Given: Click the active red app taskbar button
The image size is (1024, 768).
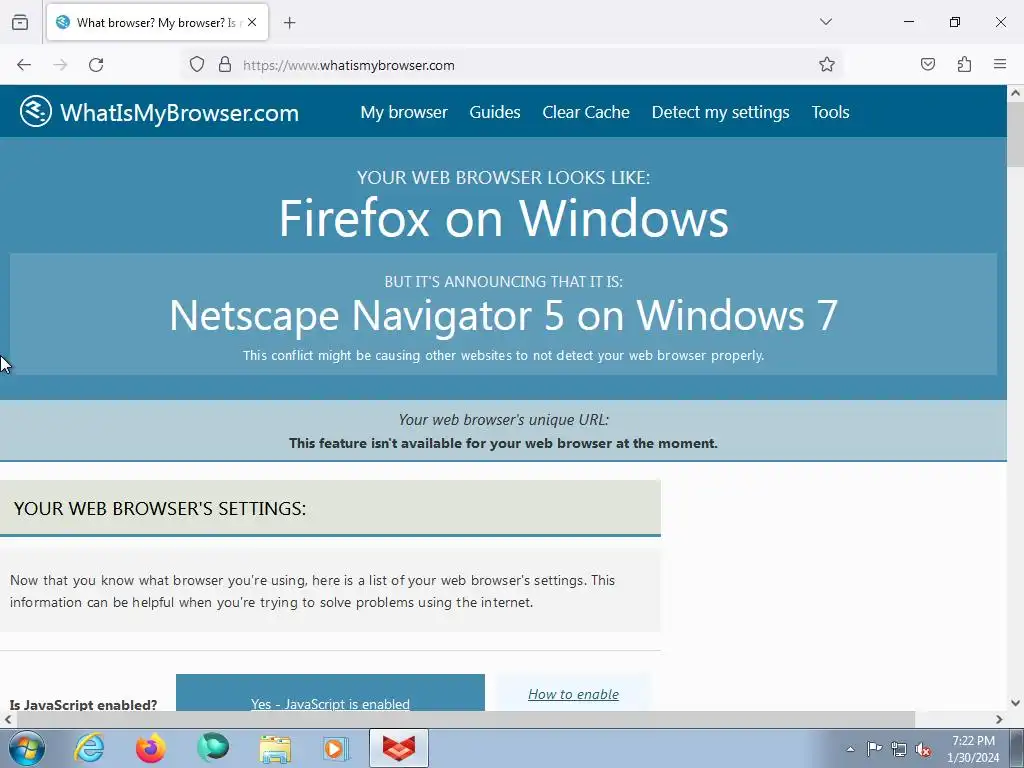Looking at the screenshot, I should [398, 748].
